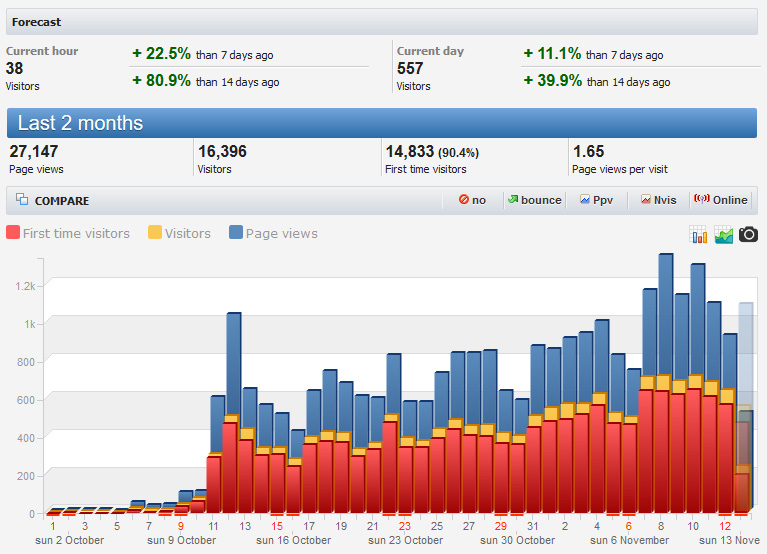
Task: Switch to area chart view icon
Action: (723, 235)
